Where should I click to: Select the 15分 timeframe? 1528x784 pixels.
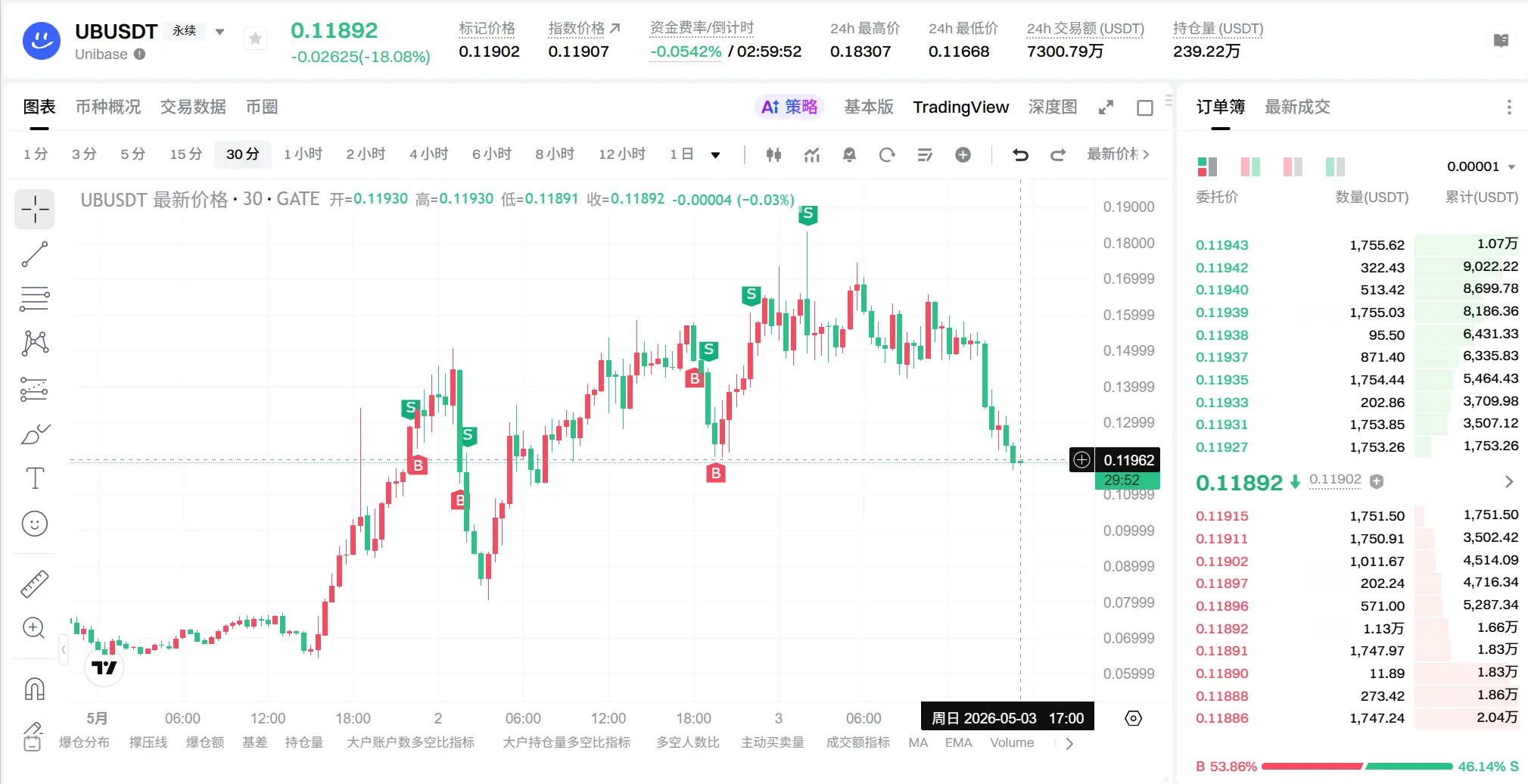(186, 154)
